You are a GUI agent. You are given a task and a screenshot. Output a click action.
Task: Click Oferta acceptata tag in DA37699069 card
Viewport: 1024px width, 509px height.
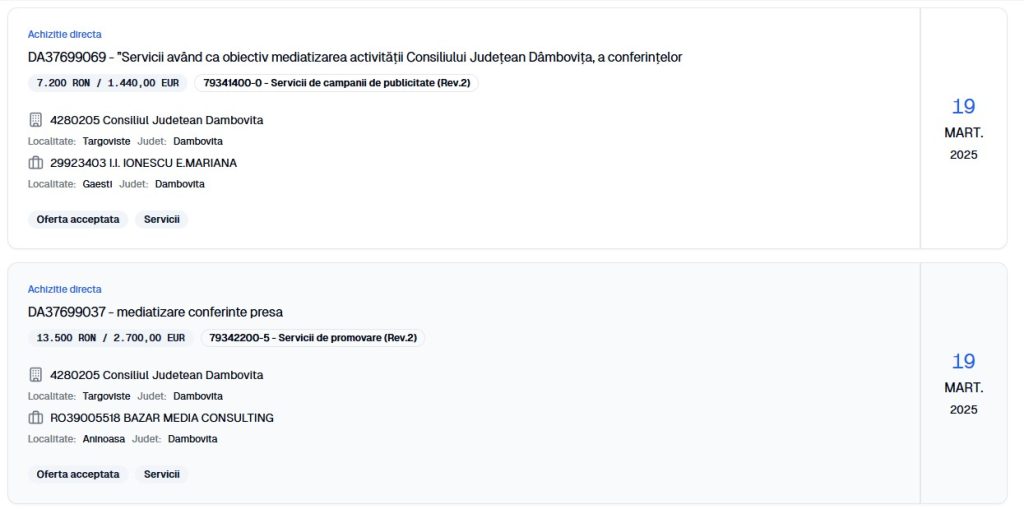pyautogui.click(x=78, y=219)
